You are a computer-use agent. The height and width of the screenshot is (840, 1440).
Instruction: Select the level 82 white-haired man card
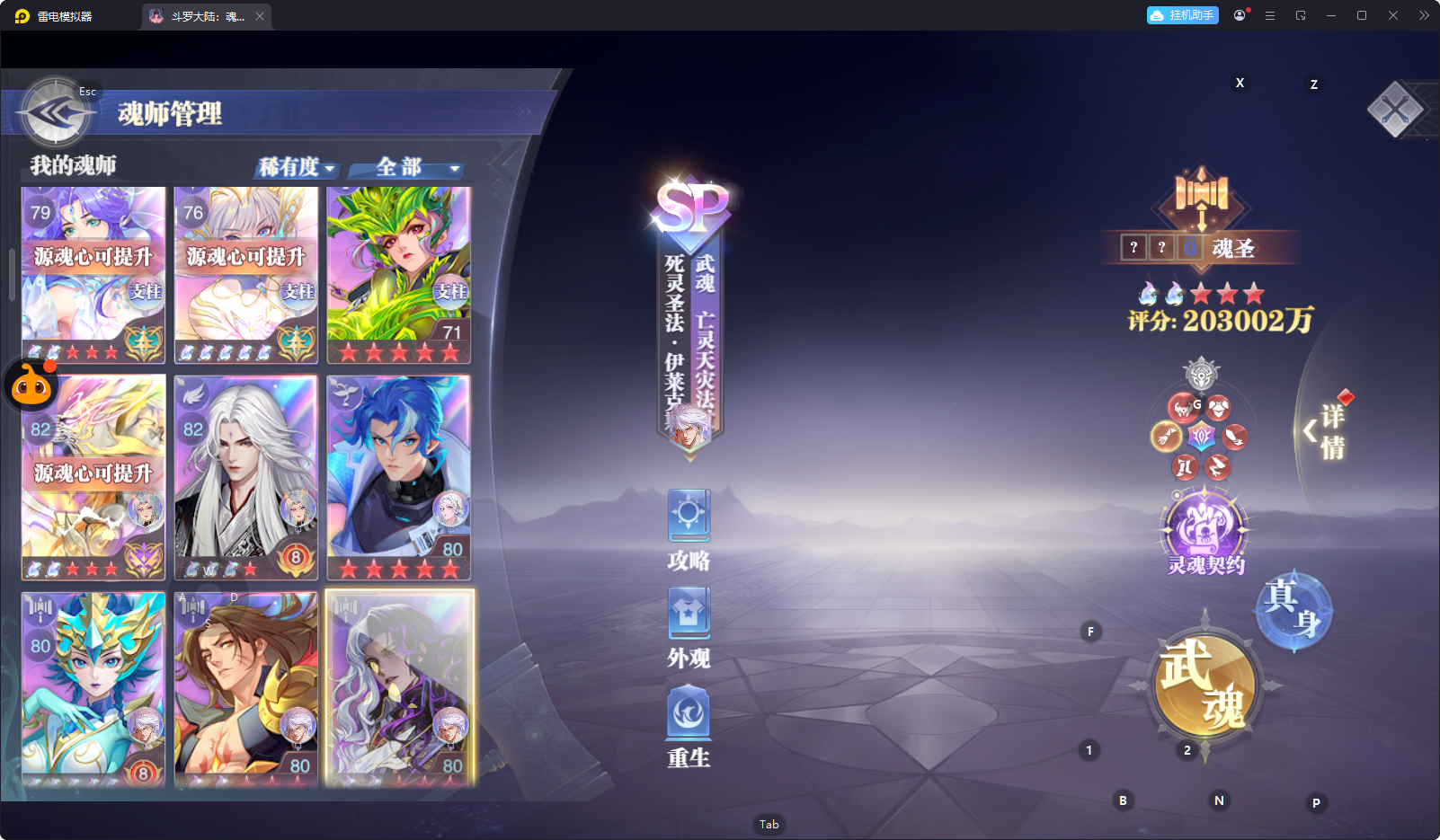(x=246, y=477)
